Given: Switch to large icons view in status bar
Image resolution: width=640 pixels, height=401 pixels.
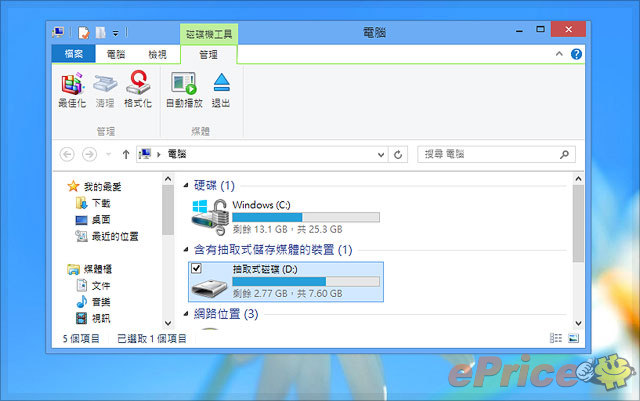Looking at the screenshot, I should (573, 339).
